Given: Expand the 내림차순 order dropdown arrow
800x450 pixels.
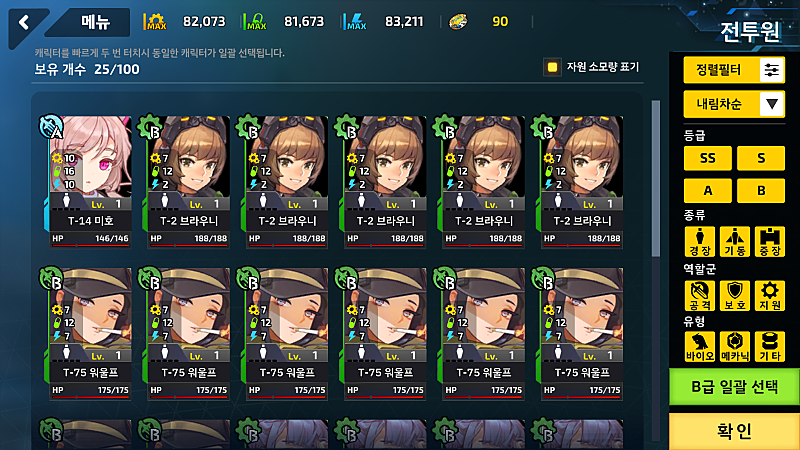Looking at the screenshot, I should [772, 104].
